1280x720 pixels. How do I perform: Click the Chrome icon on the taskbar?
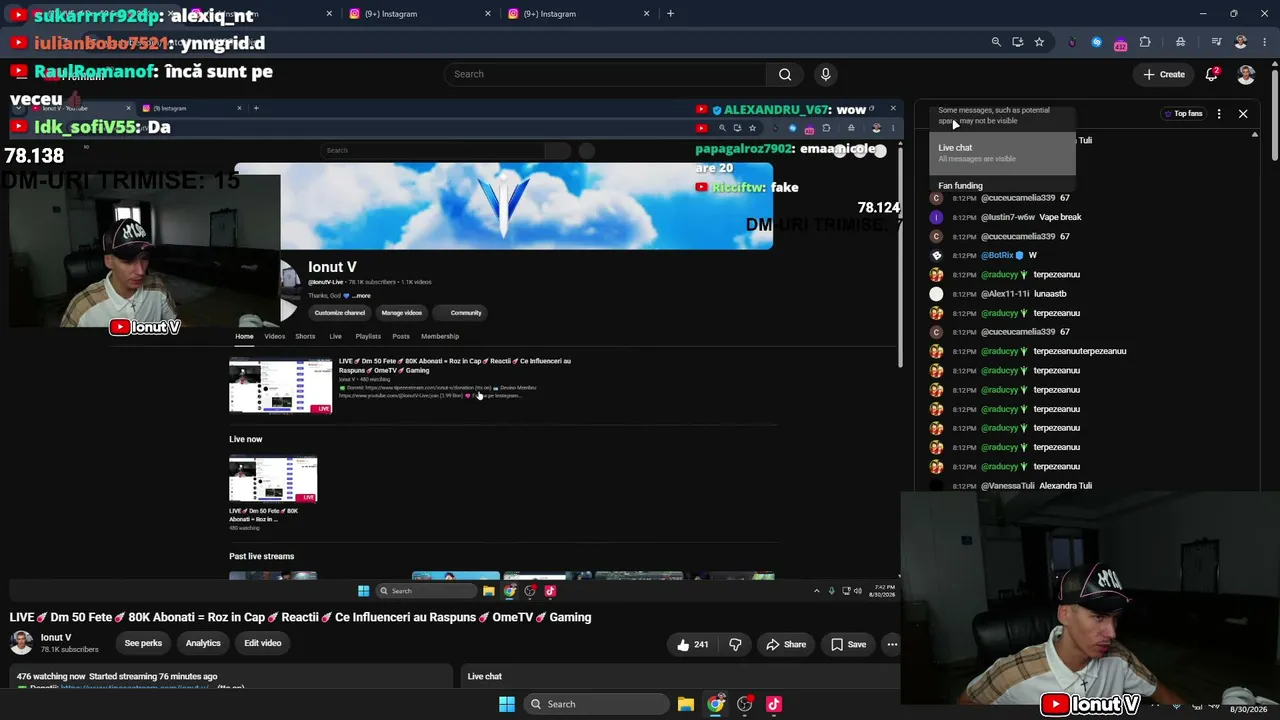click(715, 704)
